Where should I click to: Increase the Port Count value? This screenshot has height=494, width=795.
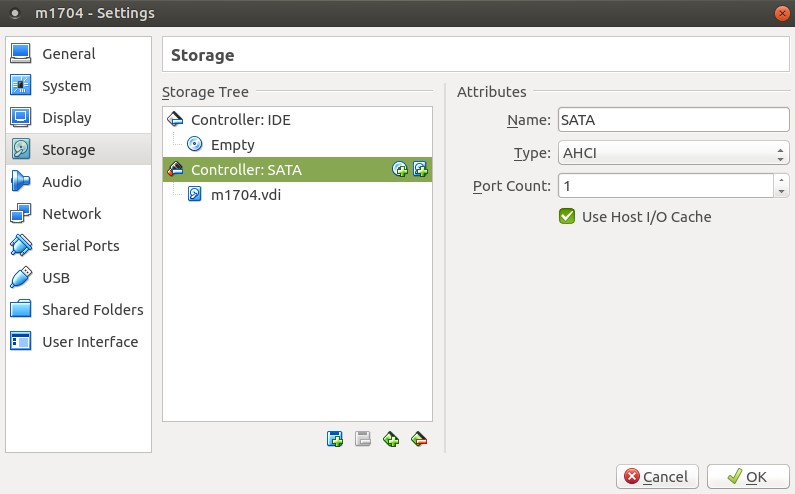click(x=781, y=180)
